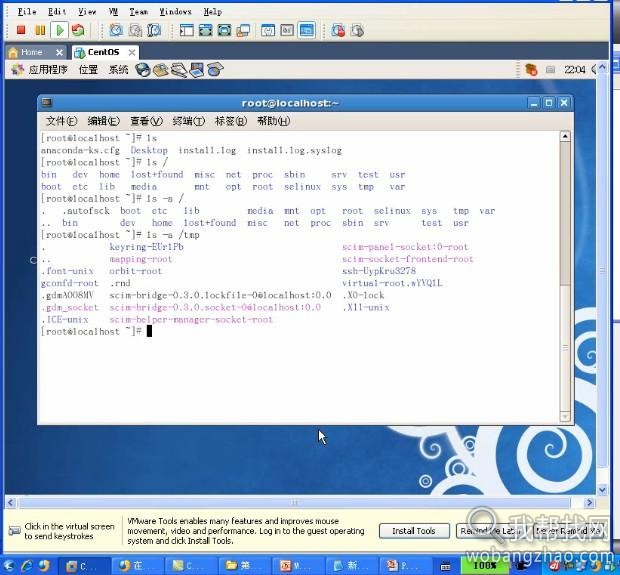Click the highlighted Console view icon
This screenshot has height=575, width=620.
pyautogui.click(x=307, y=30)
